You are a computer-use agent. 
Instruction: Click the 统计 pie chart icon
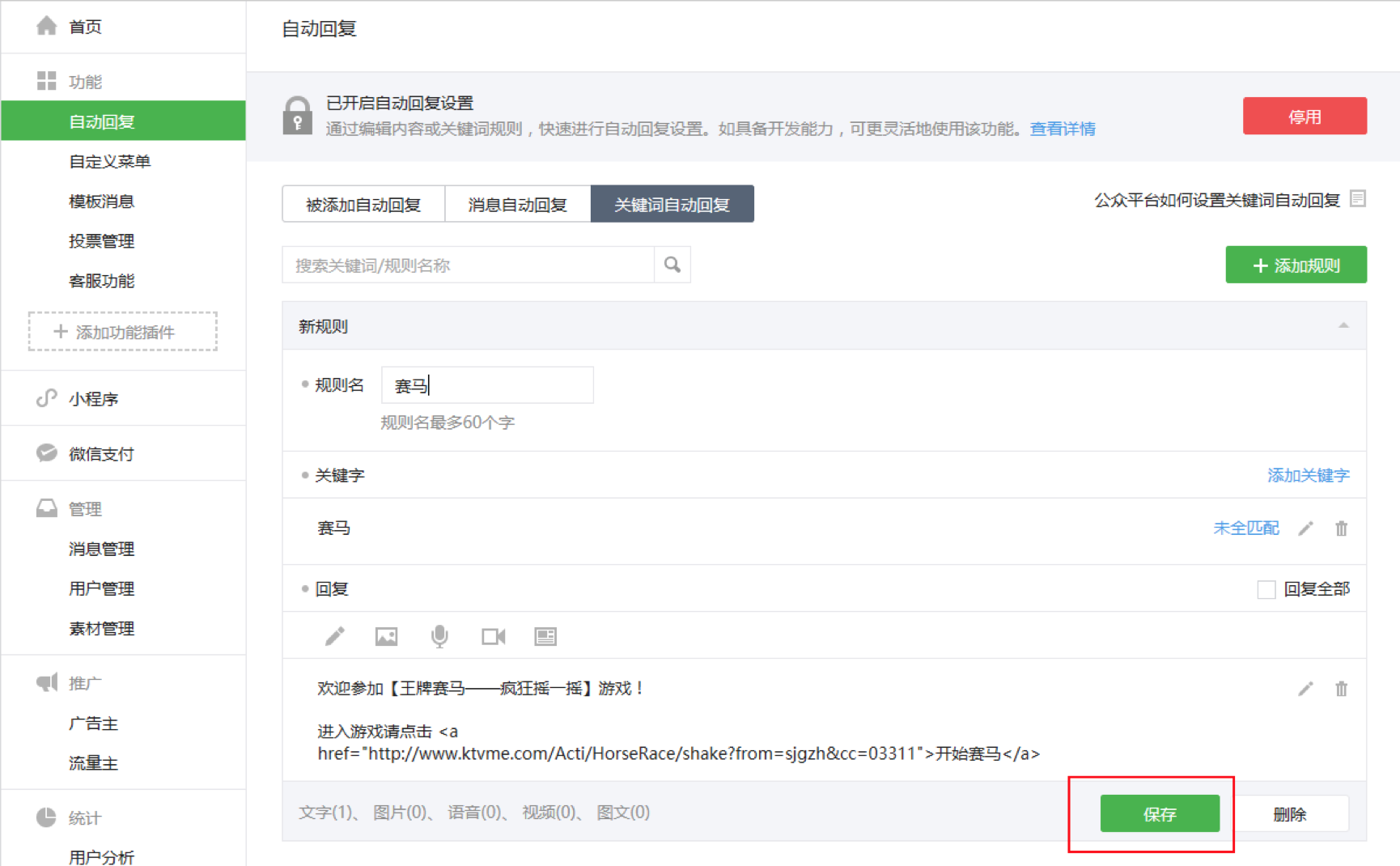pyautogui.click(x=47, y=817)
